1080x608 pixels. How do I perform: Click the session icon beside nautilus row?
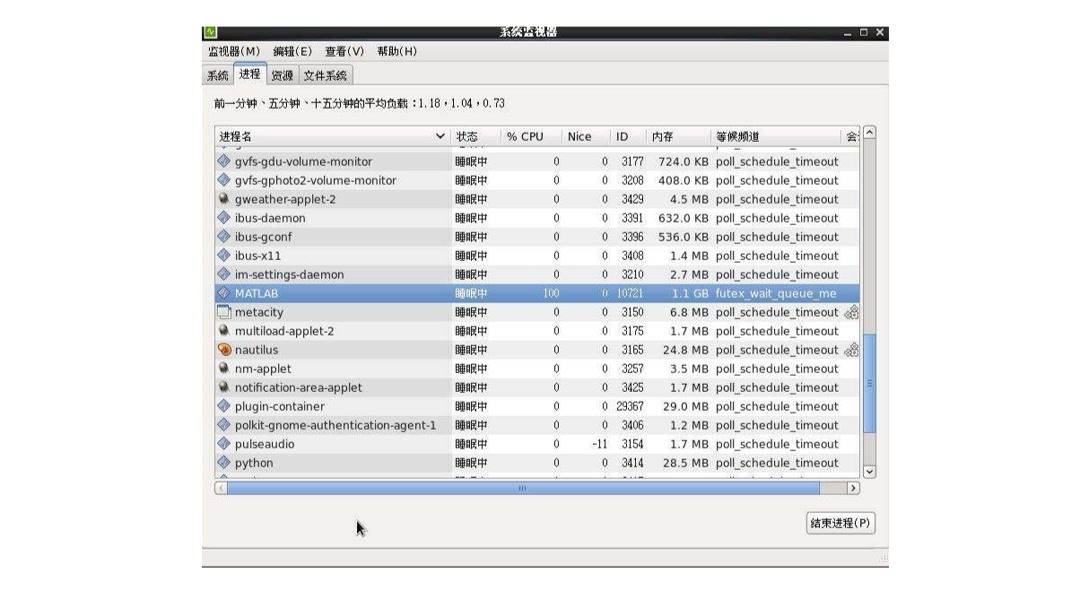pyautogui.click(x=851, y=351)
